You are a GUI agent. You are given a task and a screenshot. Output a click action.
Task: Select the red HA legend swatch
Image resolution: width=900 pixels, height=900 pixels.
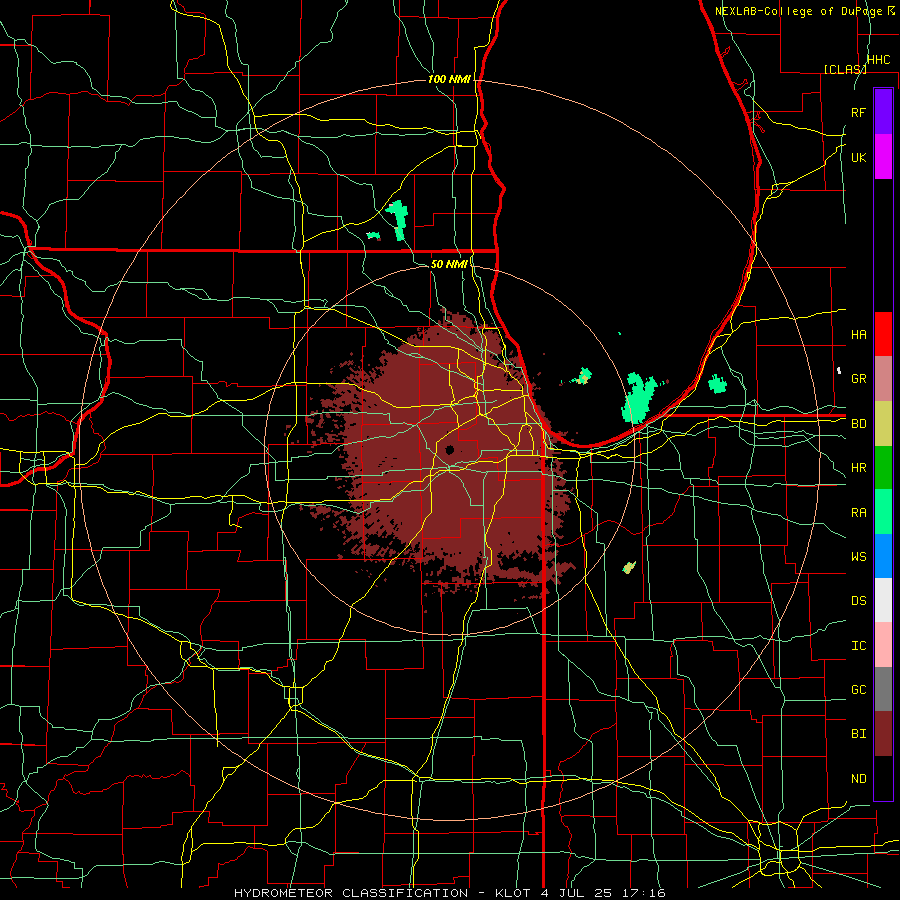click(x=883, y=334)
